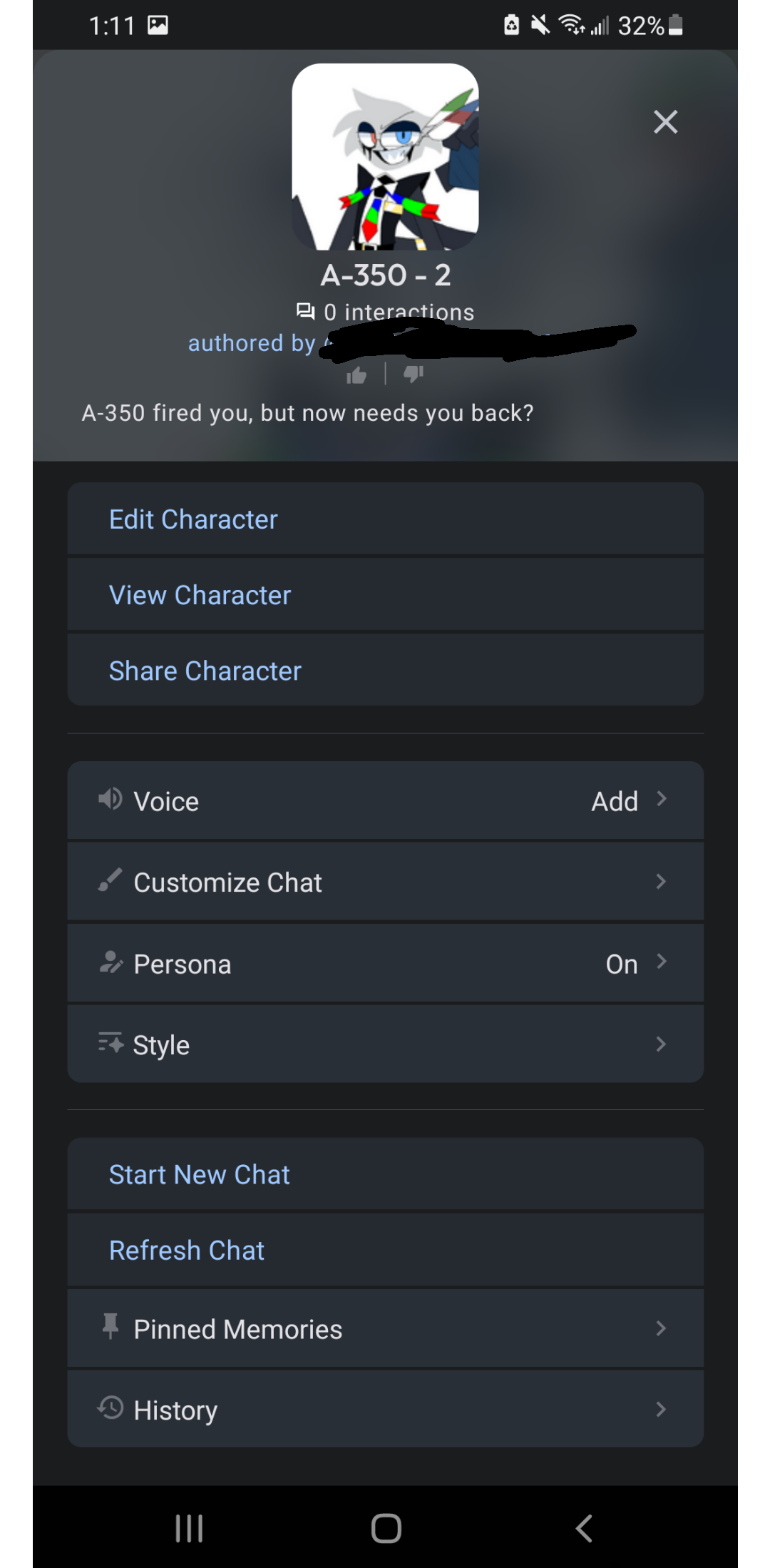
Task: Expand the Style settings chevron
Action: click(x=662, y=1044)
